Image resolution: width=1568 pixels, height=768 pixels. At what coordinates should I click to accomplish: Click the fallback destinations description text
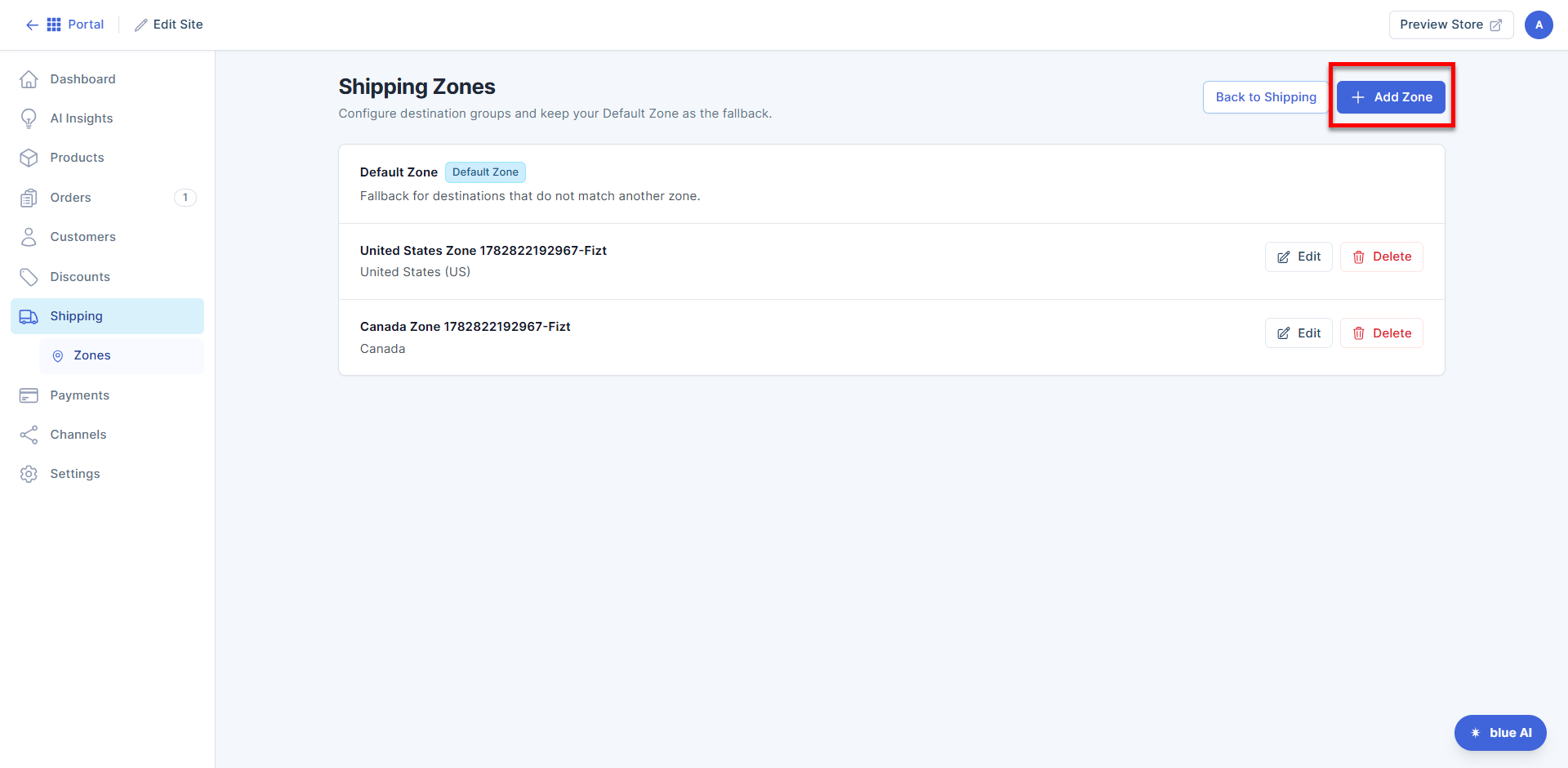tap(530, 196)
